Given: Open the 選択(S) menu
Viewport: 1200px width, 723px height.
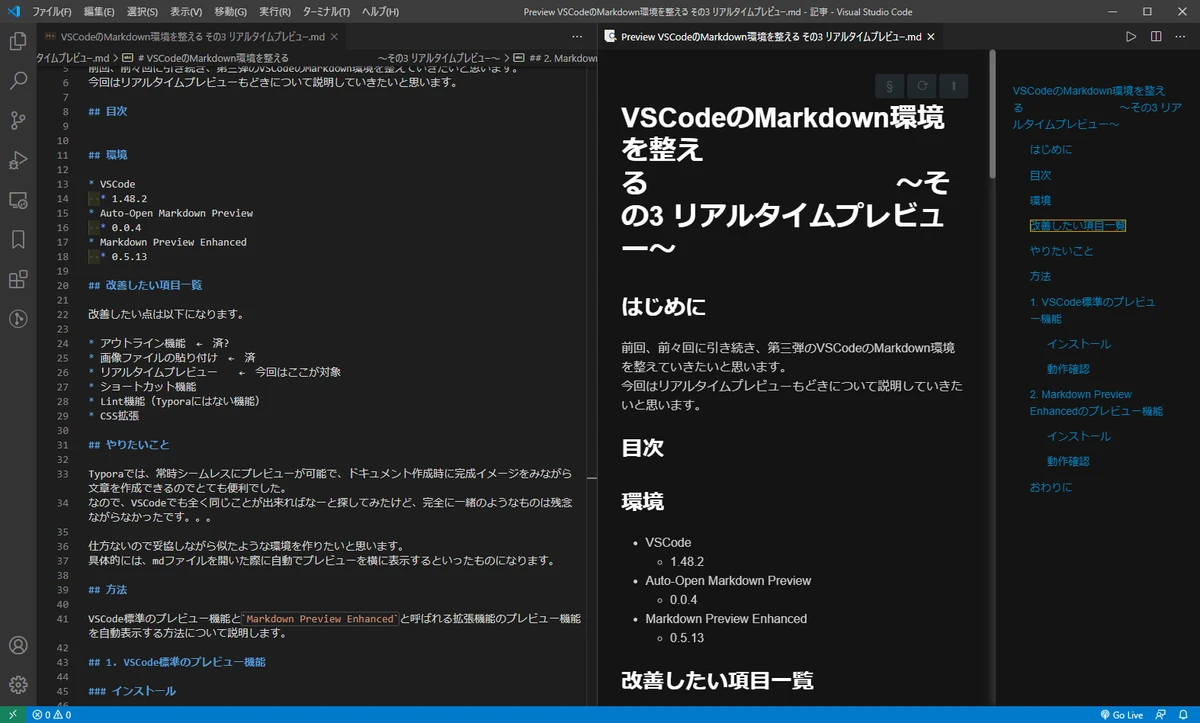Looking at the screenshot, I should pos(142,11).
